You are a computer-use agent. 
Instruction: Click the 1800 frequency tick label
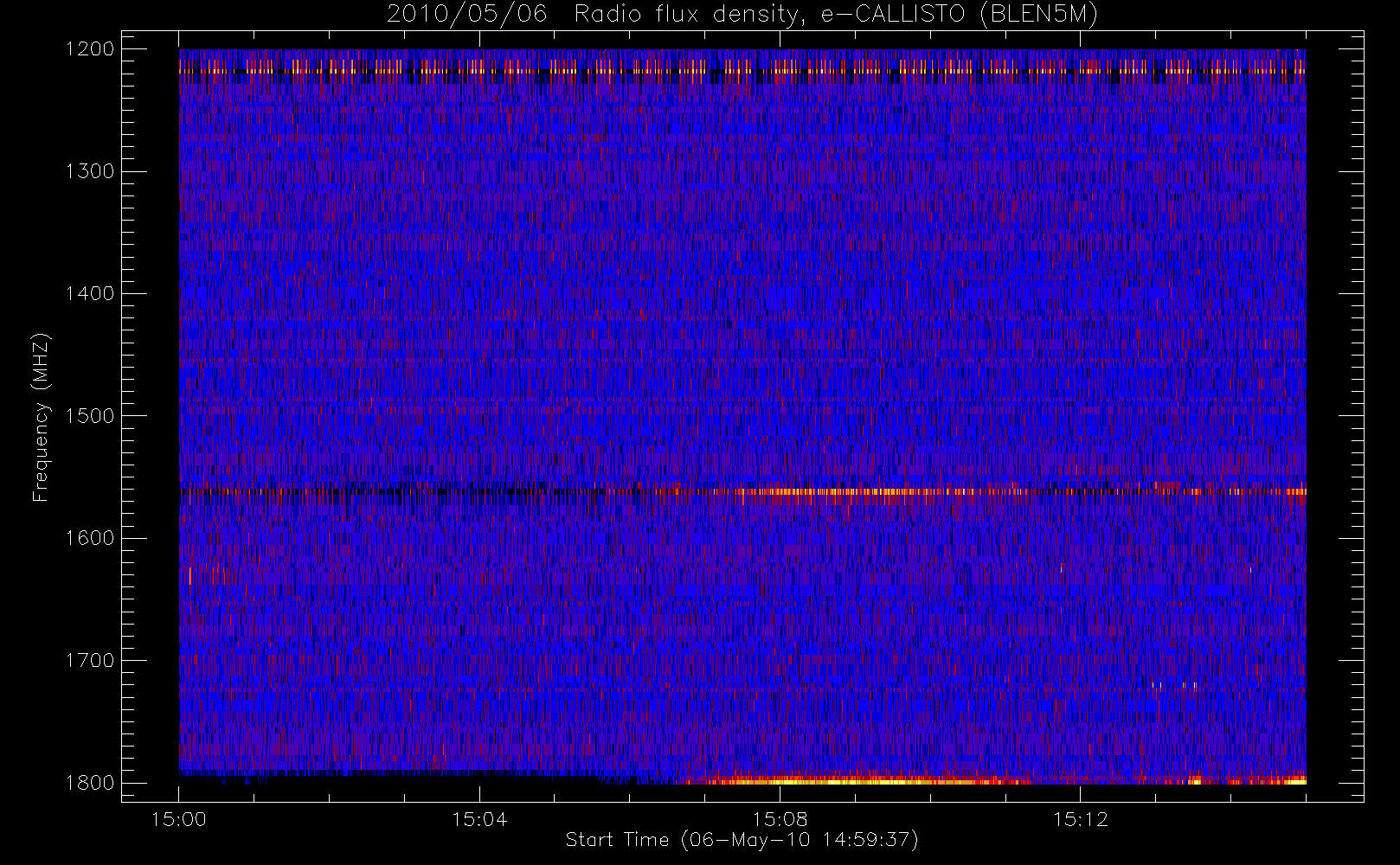tap(90, 783)
